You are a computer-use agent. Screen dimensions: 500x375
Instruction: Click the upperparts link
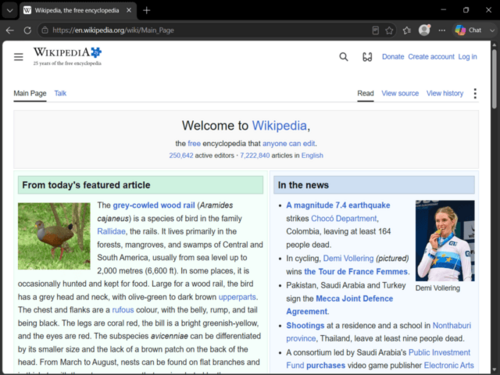pos(237,297)
